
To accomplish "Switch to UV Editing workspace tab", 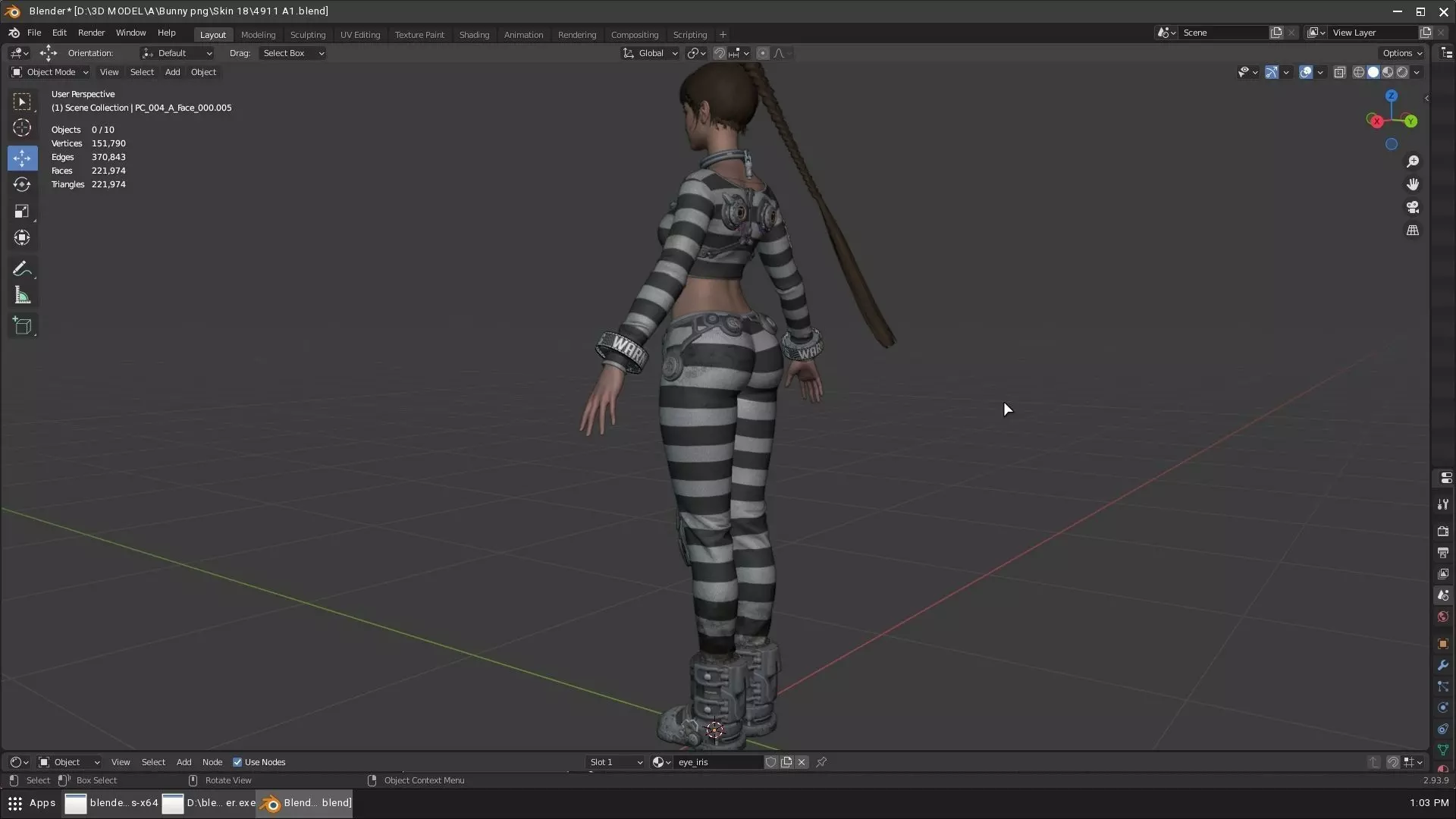I will tap(360, 35).
